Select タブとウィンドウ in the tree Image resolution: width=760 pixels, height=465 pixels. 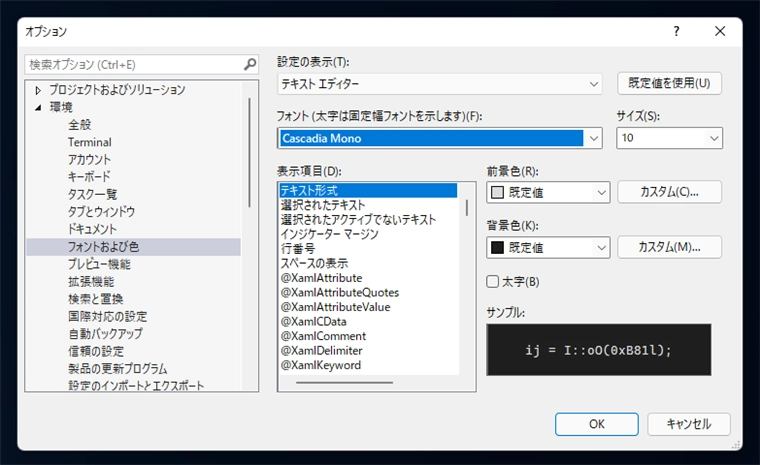pos(101,212)
